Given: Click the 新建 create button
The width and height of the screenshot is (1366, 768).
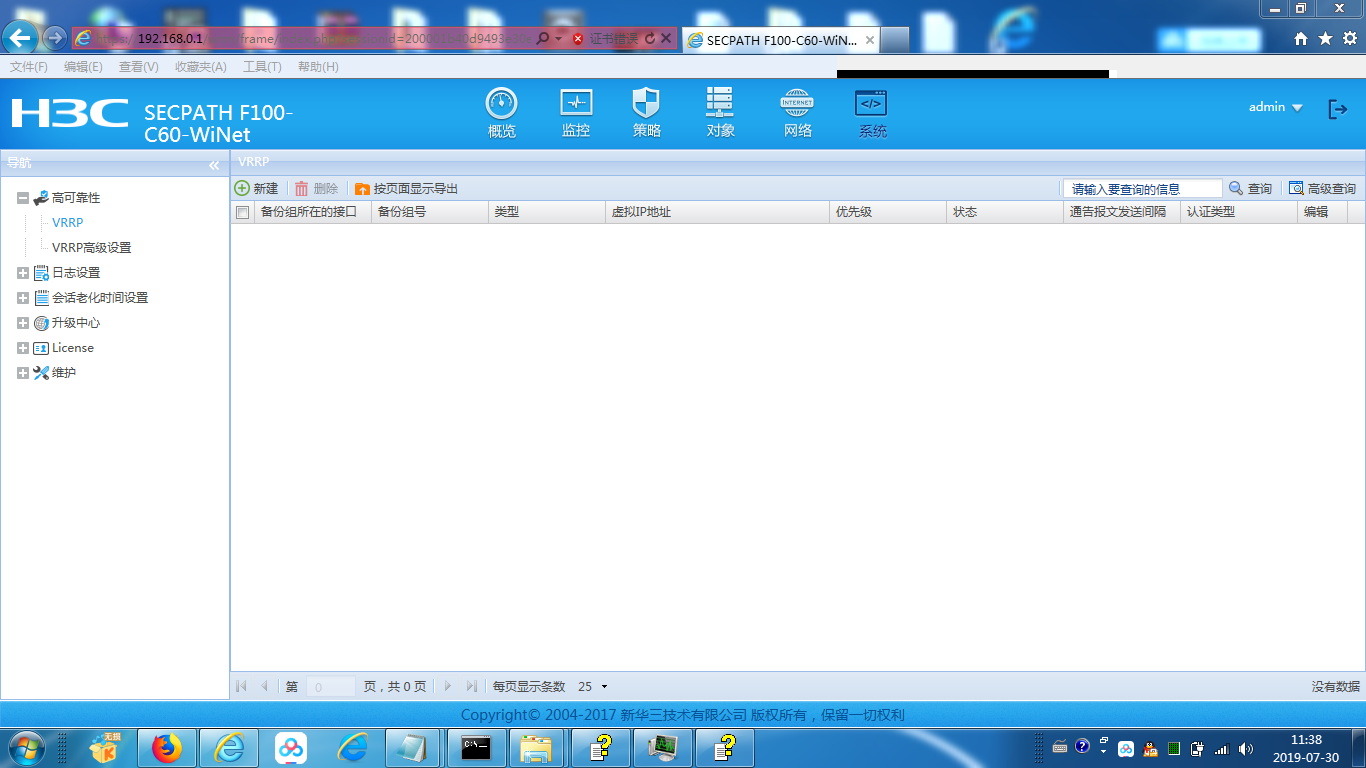Looking at the screenshot, I should pyautogui.click(x=257, y=188).
